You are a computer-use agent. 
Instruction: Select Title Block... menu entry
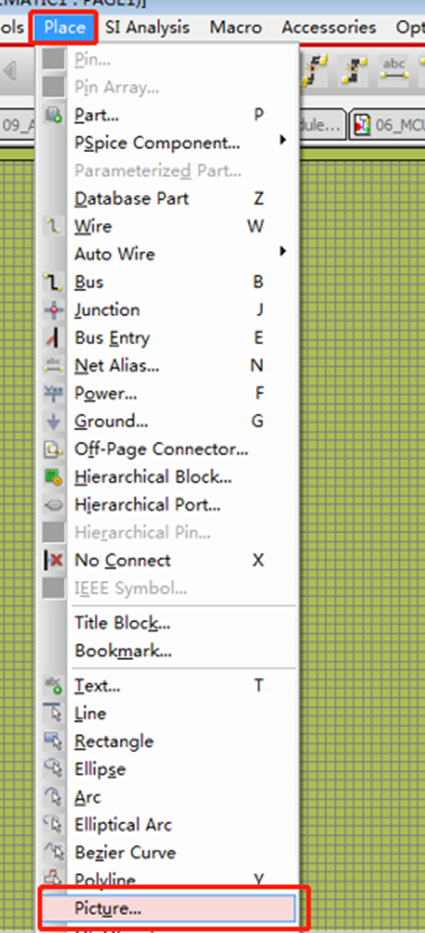(x=123, y=623)
